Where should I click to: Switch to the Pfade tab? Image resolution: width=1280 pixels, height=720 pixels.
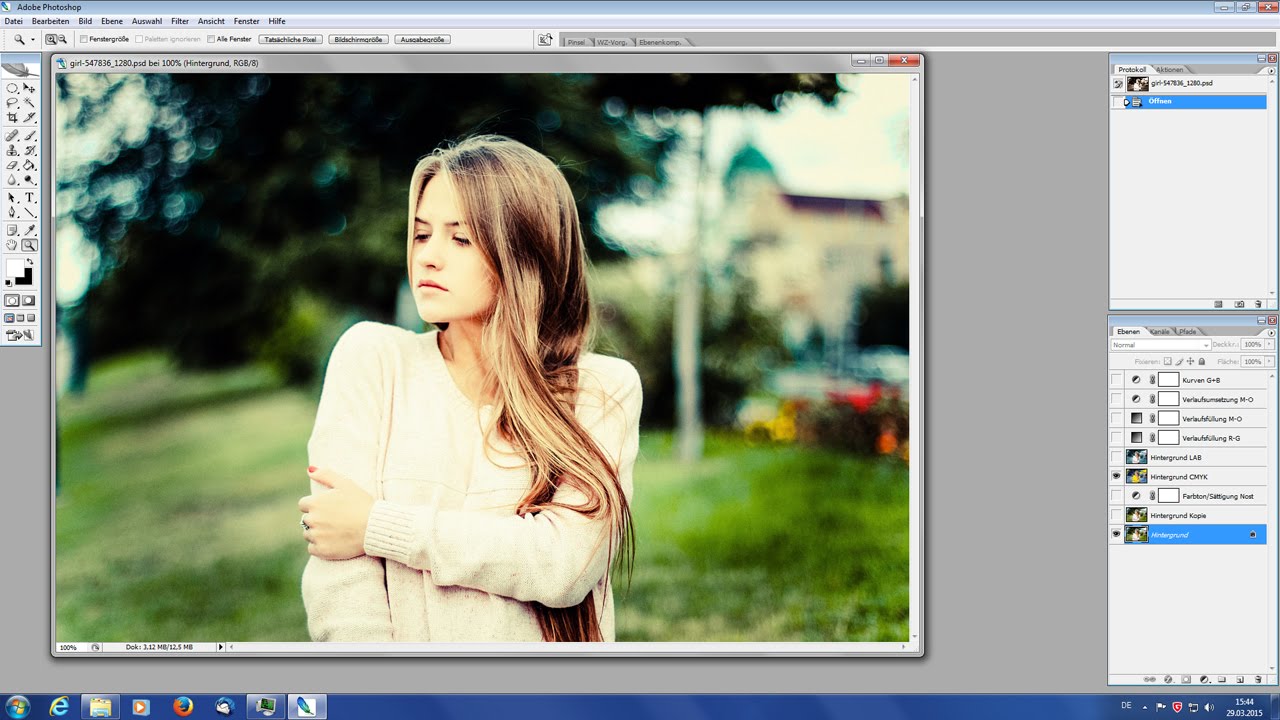click(1187, 331)
